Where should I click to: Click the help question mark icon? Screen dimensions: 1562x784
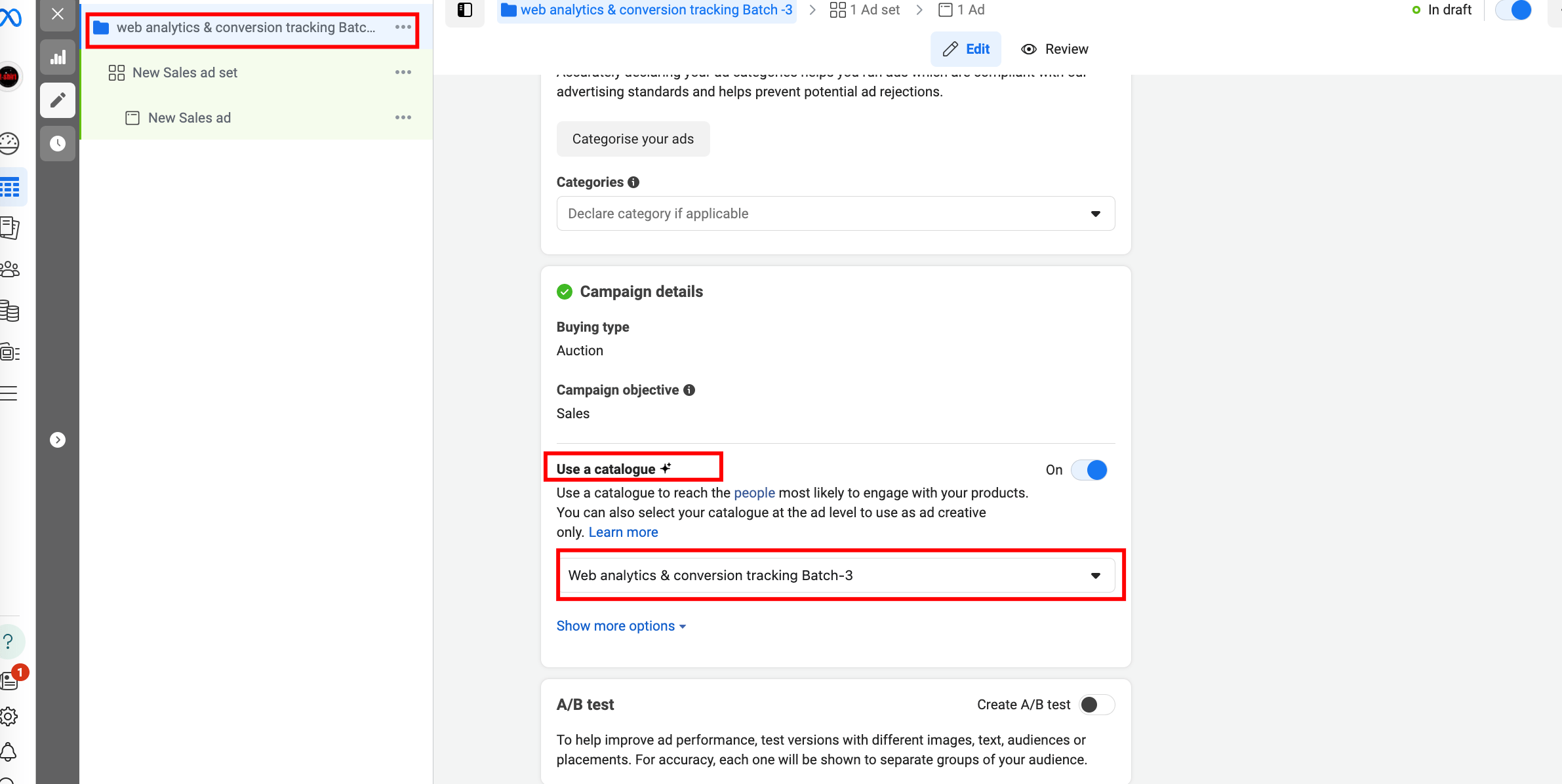pyautogui.click(x=9, y=641)
